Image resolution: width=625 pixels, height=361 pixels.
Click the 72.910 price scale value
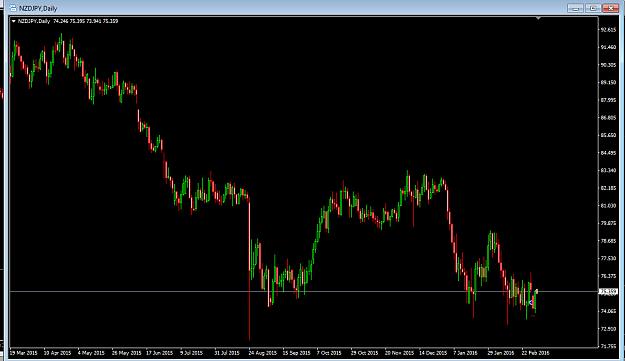pos(608,329)
